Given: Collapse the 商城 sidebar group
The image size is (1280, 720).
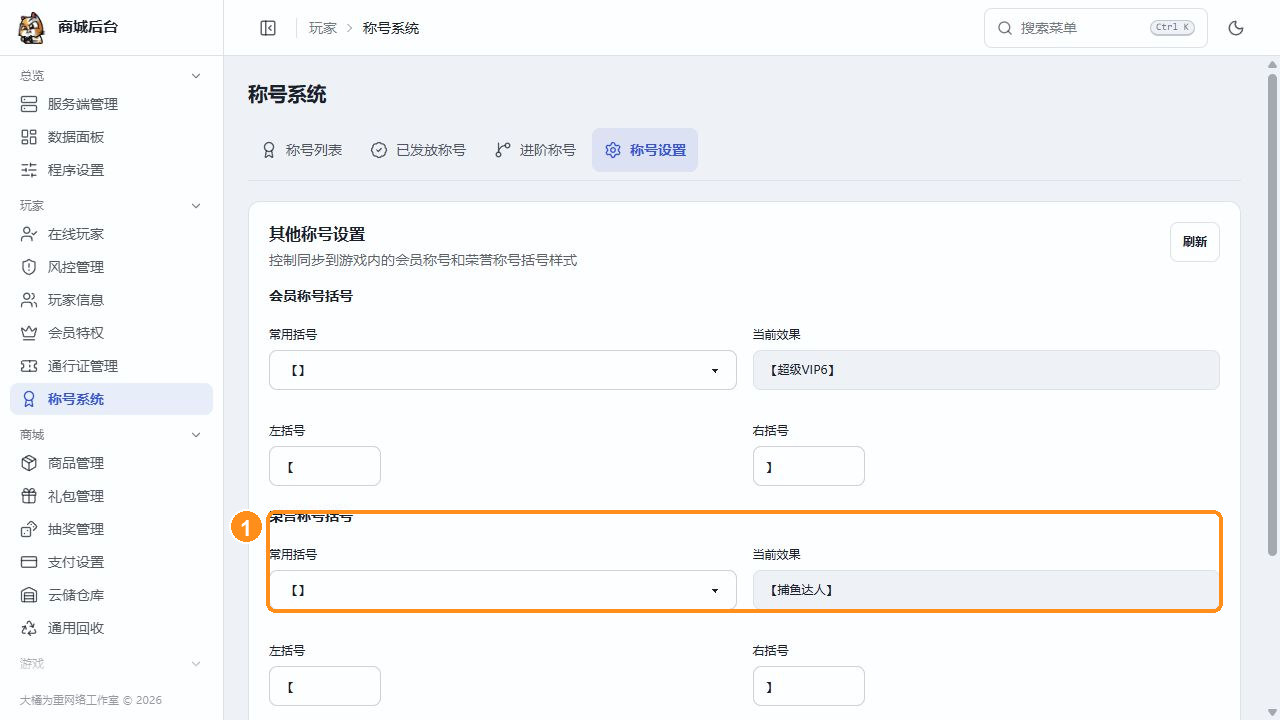Looking at the screenshot, I should [111, 434].
